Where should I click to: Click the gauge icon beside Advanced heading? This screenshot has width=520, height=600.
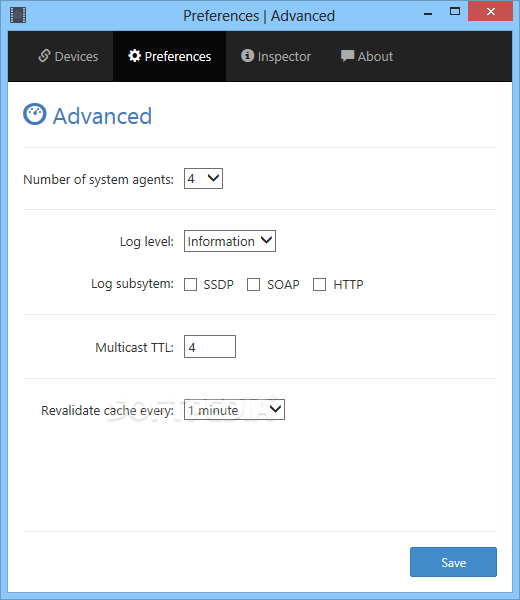(34, 114)
